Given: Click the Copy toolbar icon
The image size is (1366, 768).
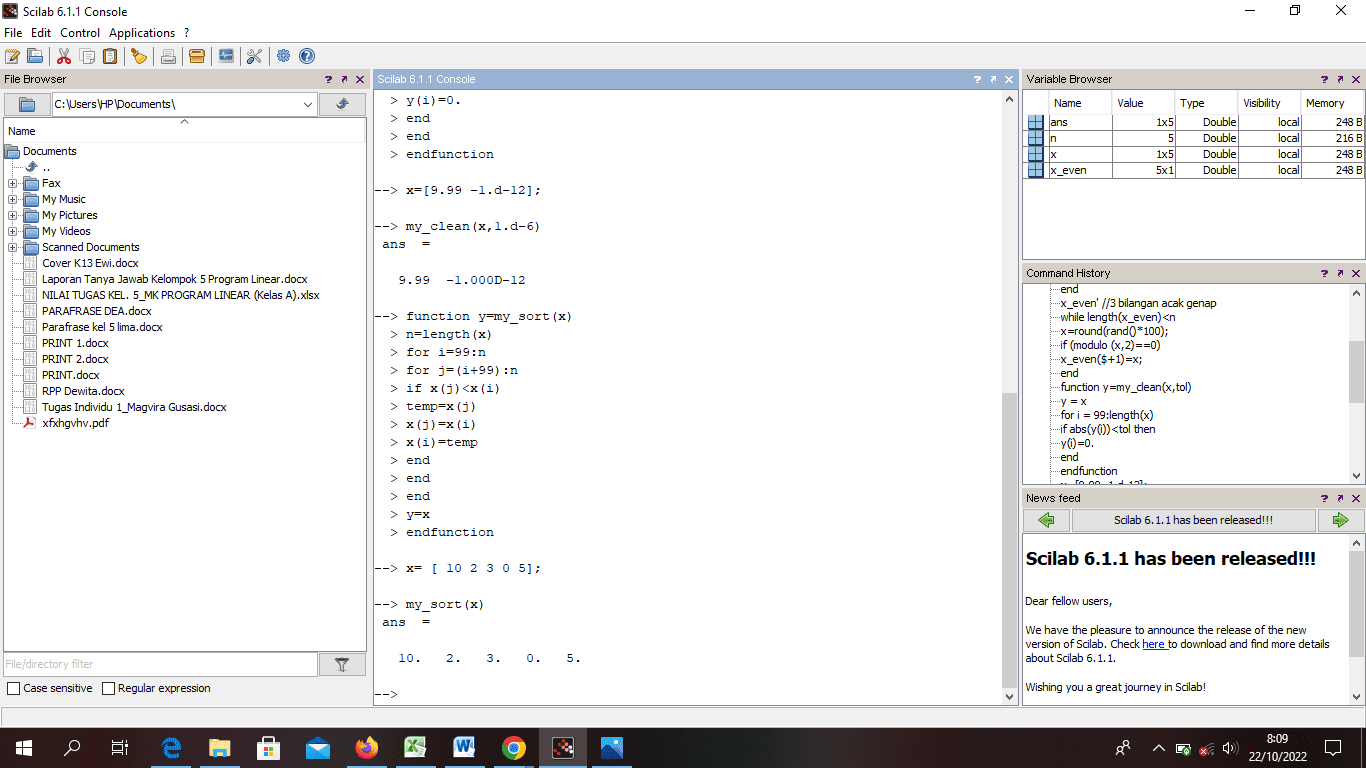Looking at the screenshot, I should click(x=88, y=56).
